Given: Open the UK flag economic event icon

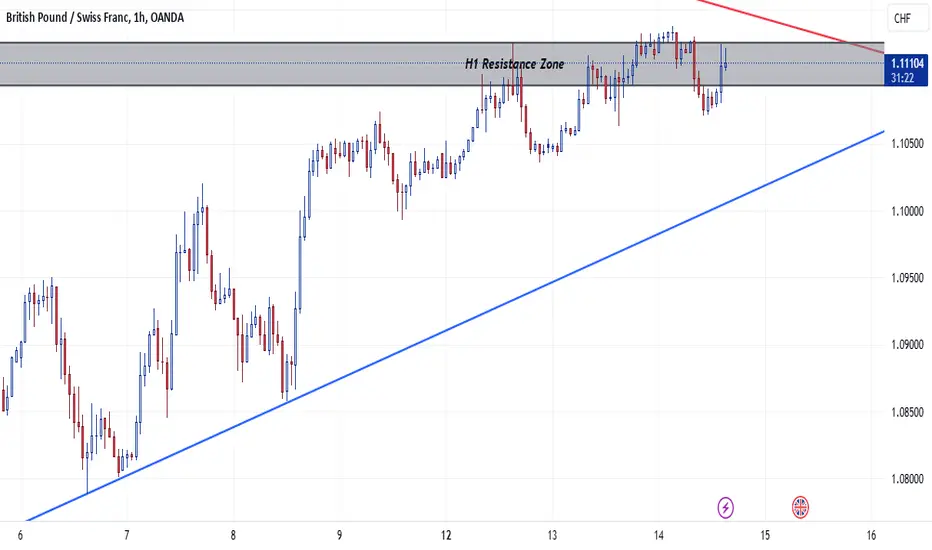Looking at the screenshot, I should 800,507.
